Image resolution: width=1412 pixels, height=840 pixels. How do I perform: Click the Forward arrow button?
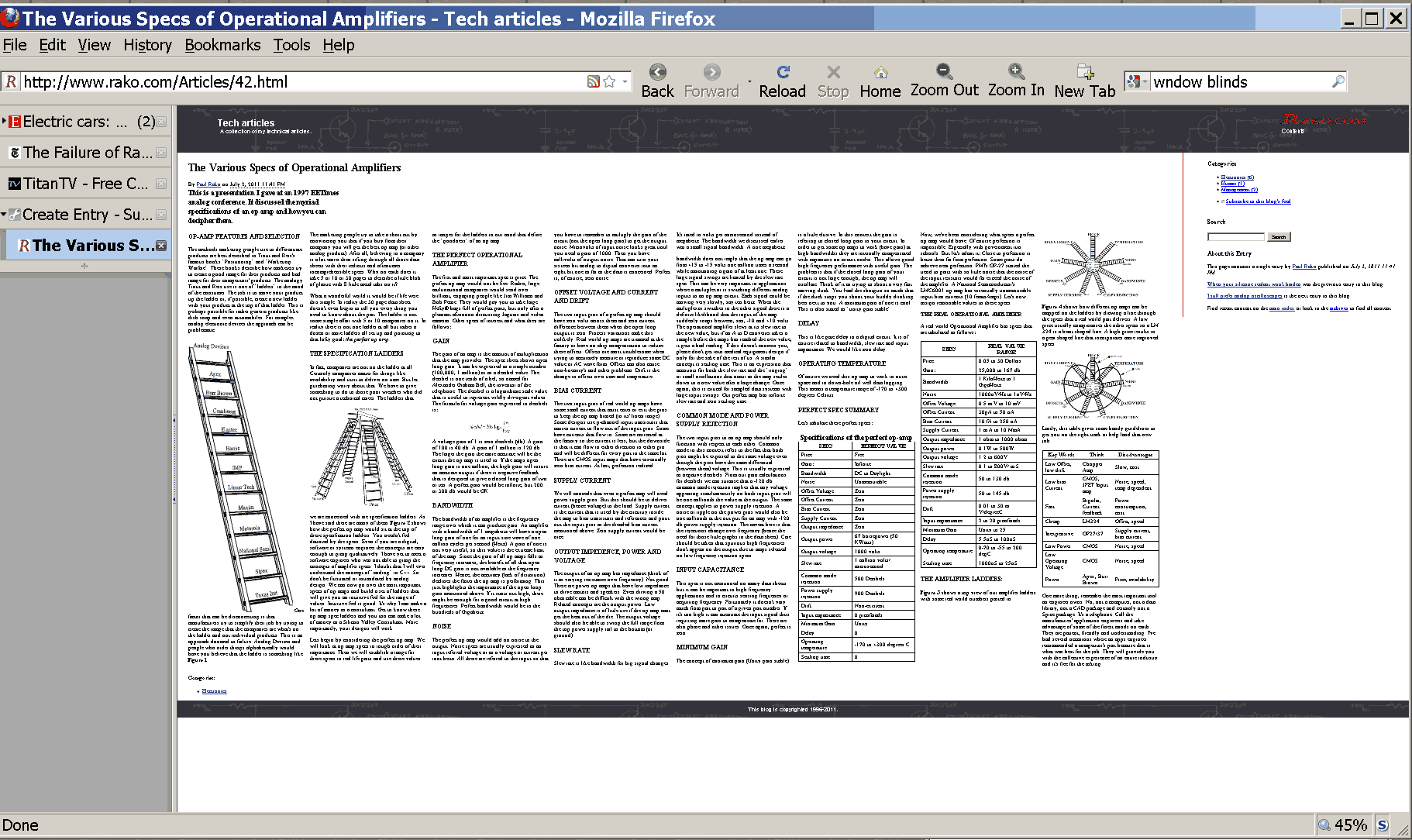coord(711,72)
